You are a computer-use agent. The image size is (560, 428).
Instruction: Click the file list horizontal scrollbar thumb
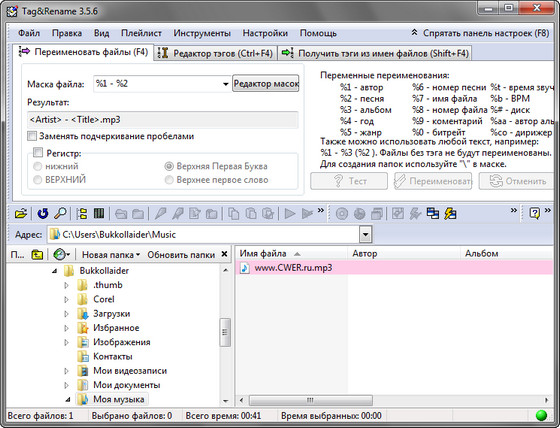point(310,400)
